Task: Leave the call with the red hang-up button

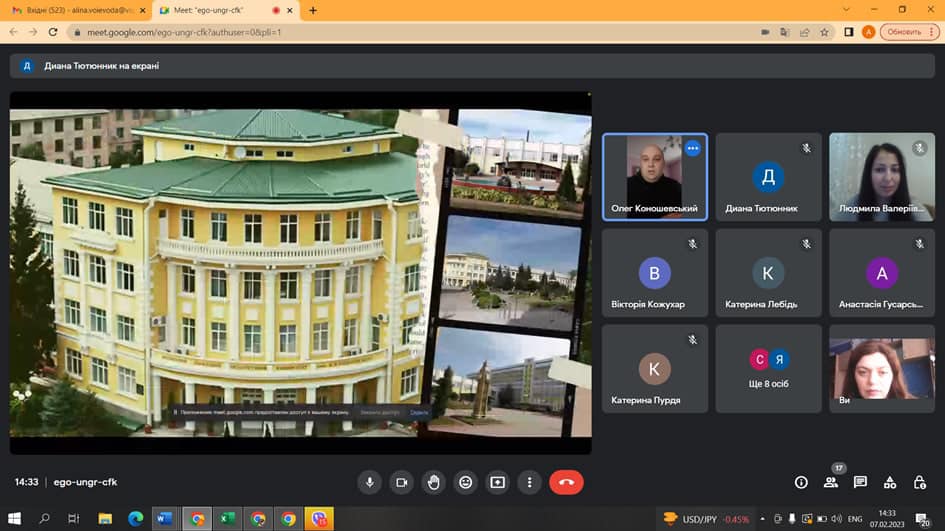Action: click(566, 482)
